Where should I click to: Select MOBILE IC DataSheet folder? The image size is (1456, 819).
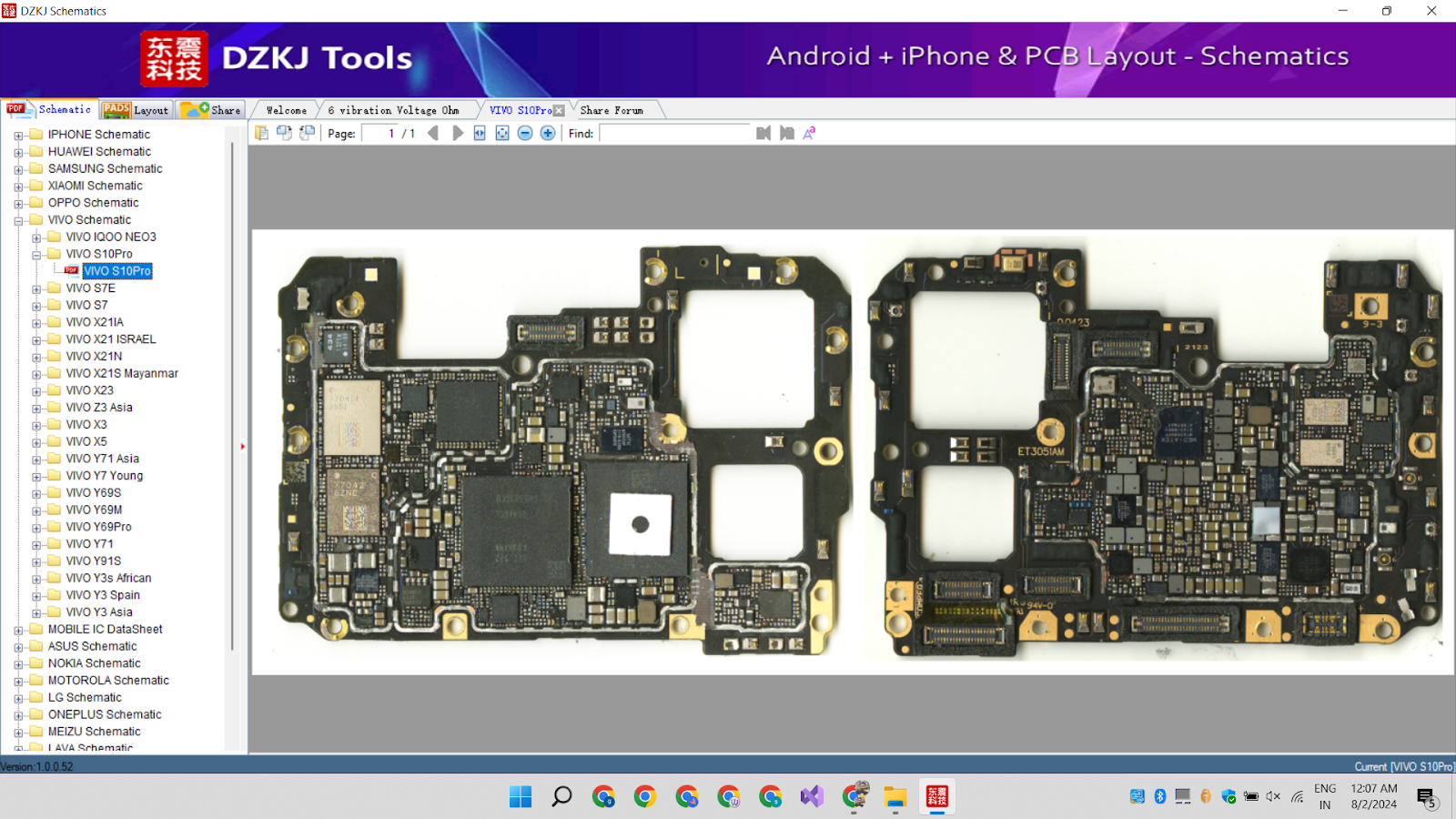click(106, 629)
